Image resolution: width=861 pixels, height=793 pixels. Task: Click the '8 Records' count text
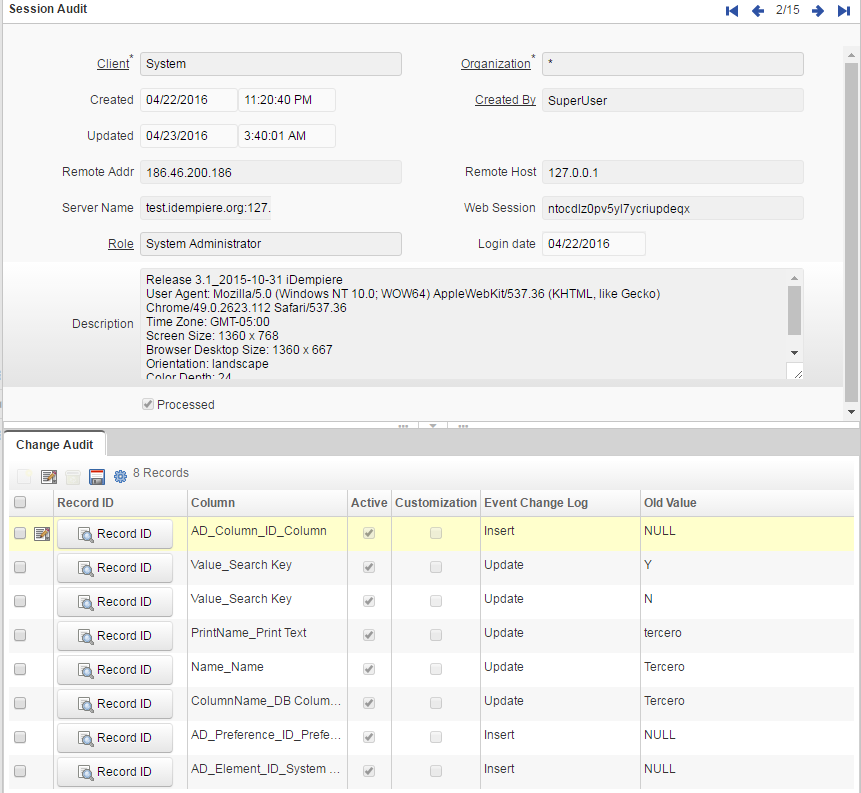click(x=161, y=473)
